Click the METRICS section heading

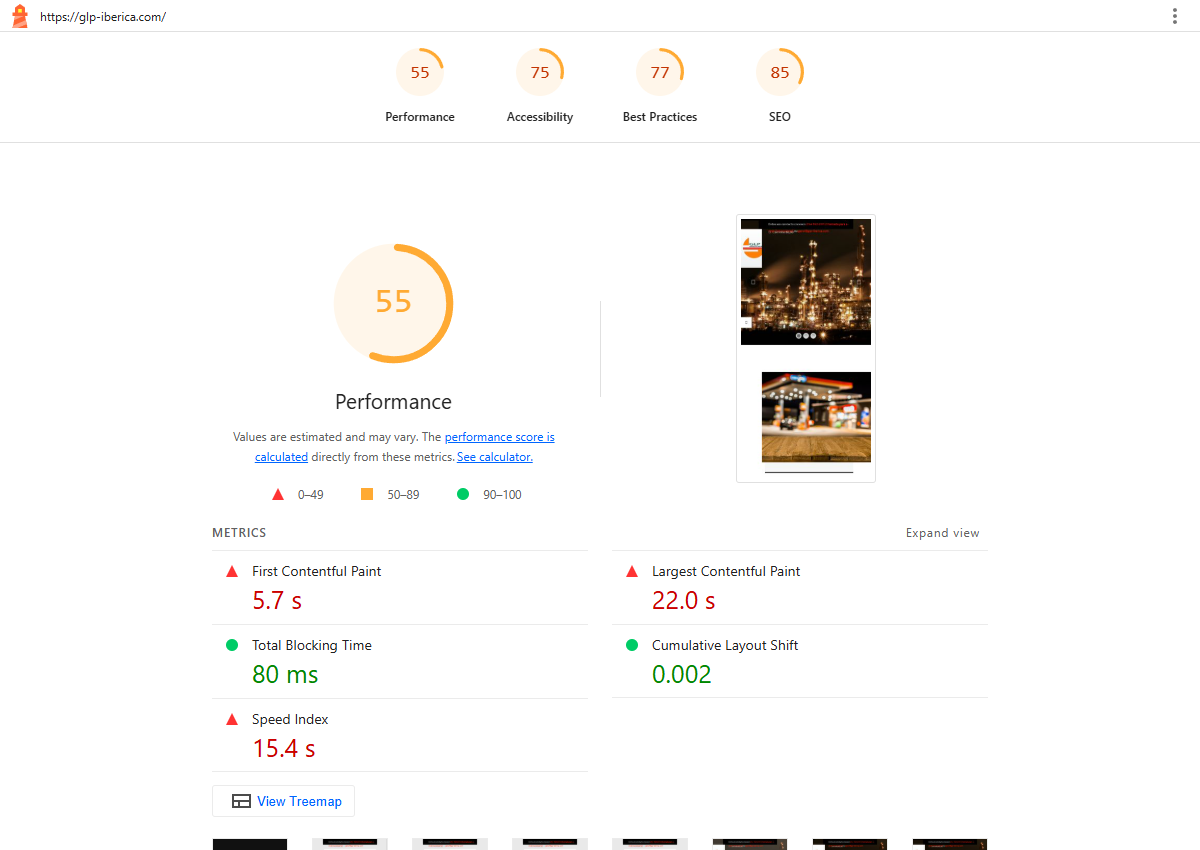(239, 533)
